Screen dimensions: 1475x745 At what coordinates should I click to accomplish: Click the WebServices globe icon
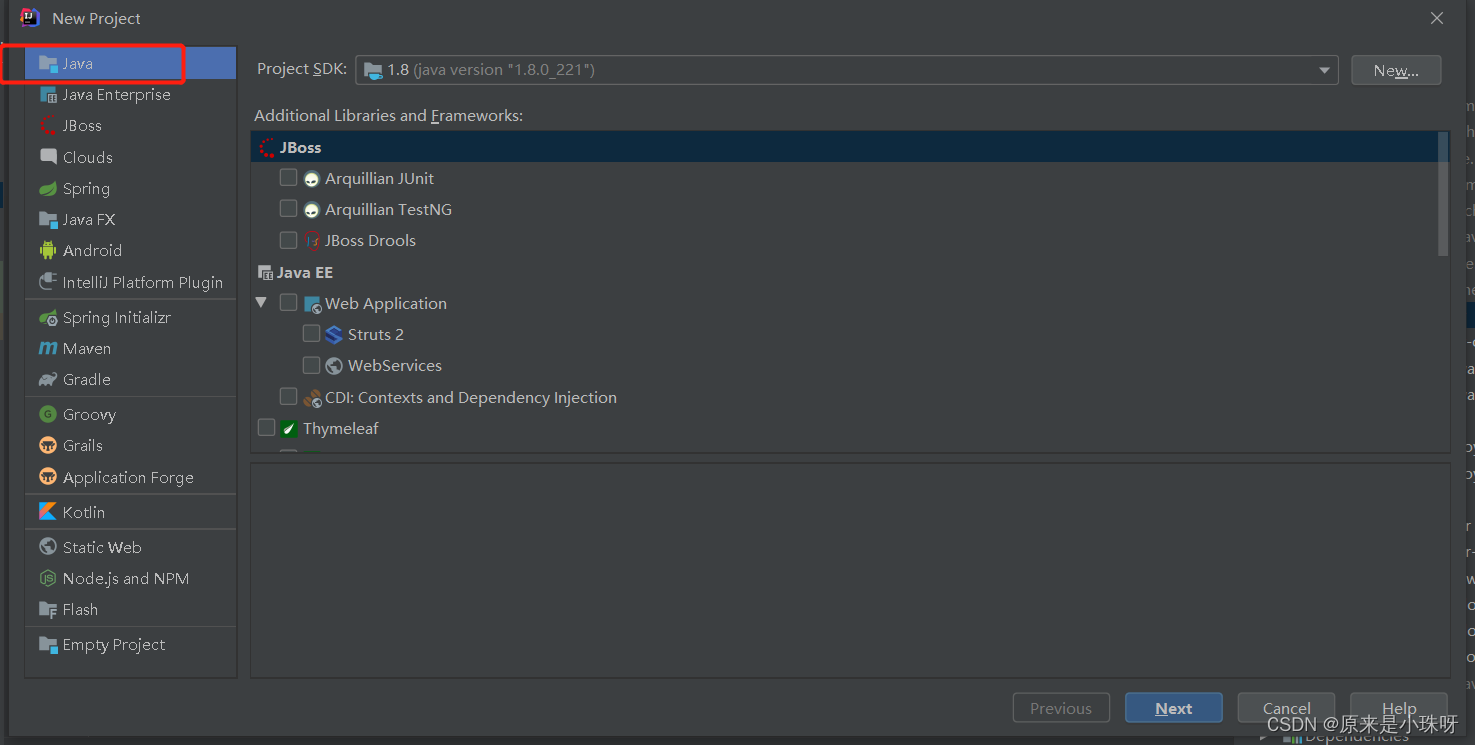[x=335, y=366]
